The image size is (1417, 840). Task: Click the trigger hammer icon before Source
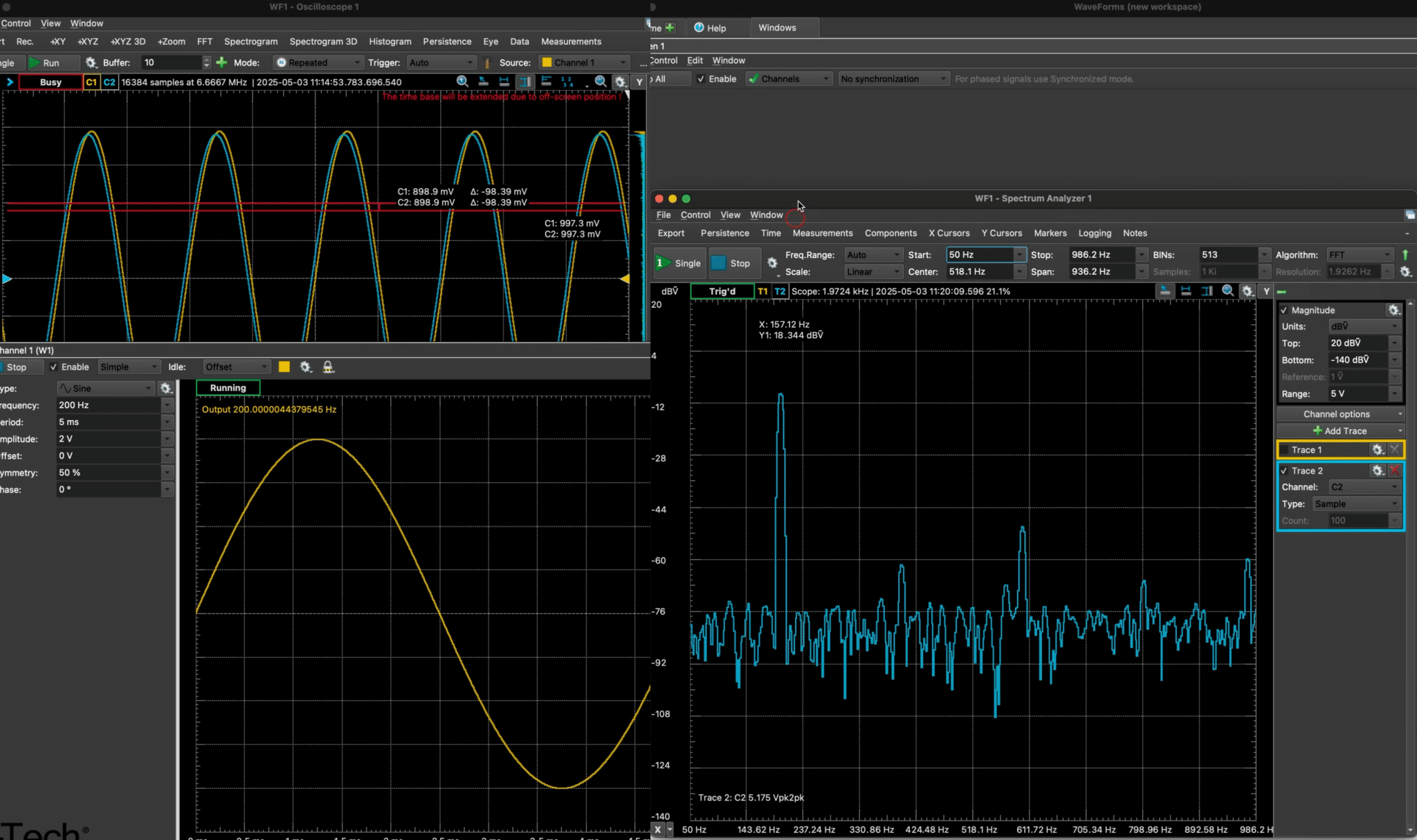[487, 63]
